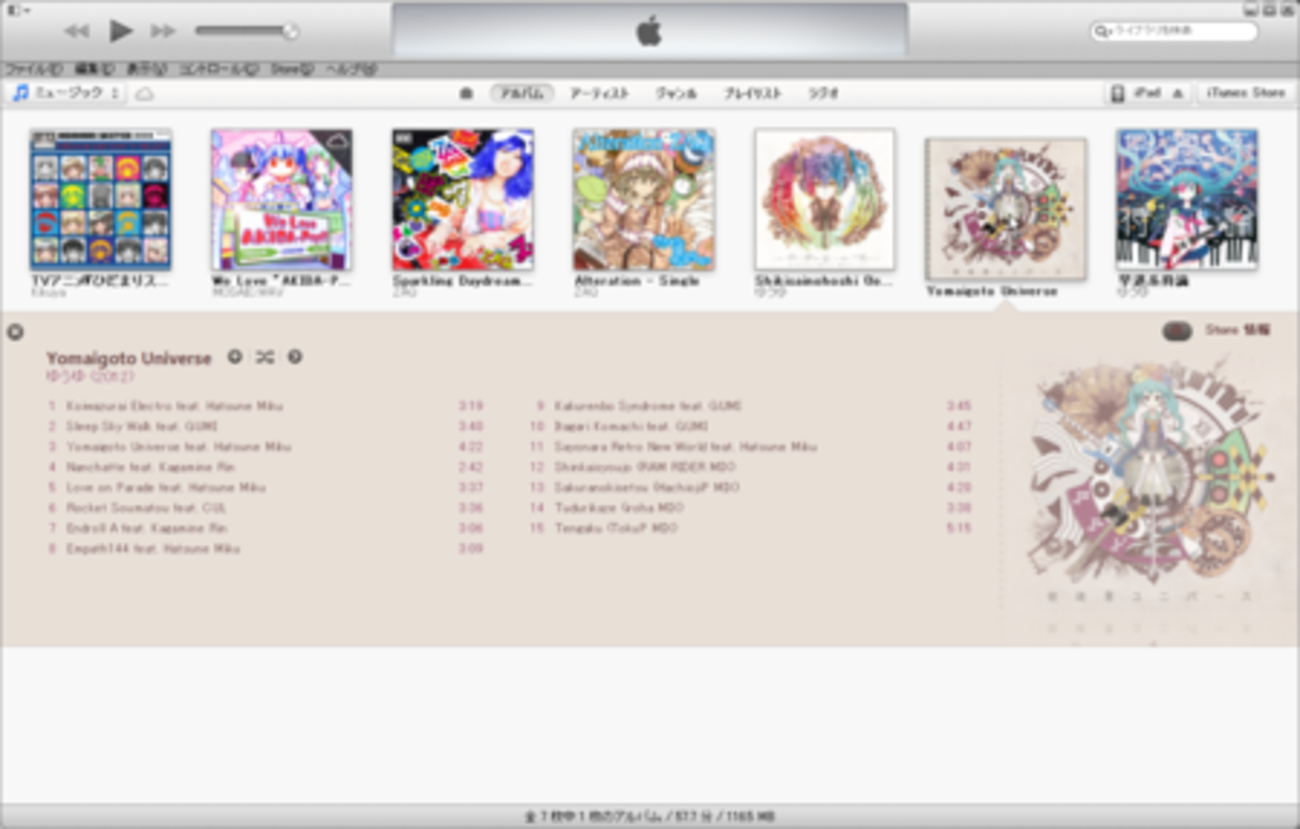Click the status bar album count summary
Image resolution: width=1300 pixels, height=829 pixels.
point(650,817)
